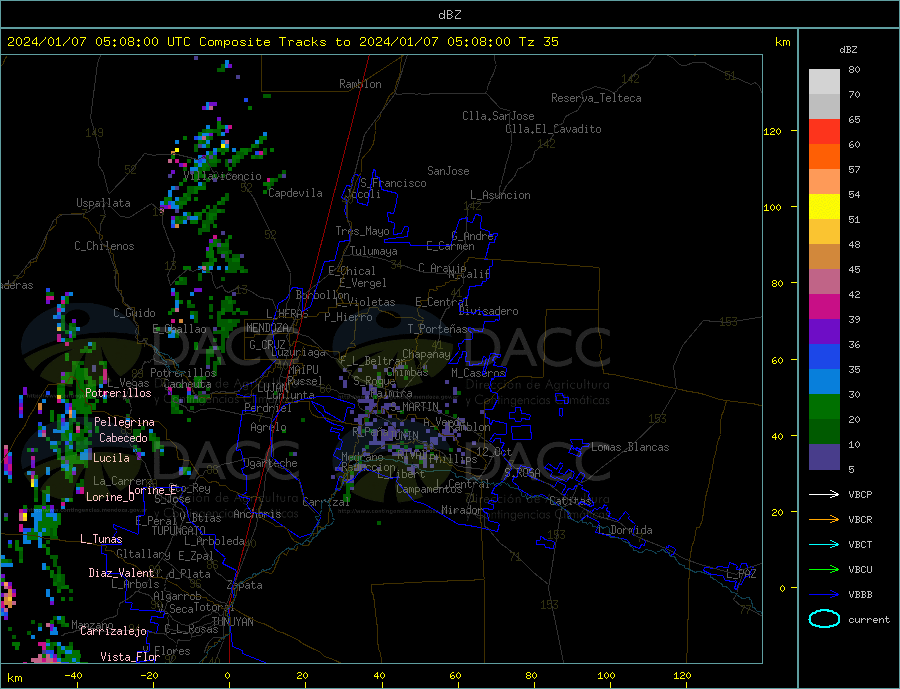Click the TUNUYAN label
The width and height of the screenshot is (900, 689).
click(x=232, y=622)
